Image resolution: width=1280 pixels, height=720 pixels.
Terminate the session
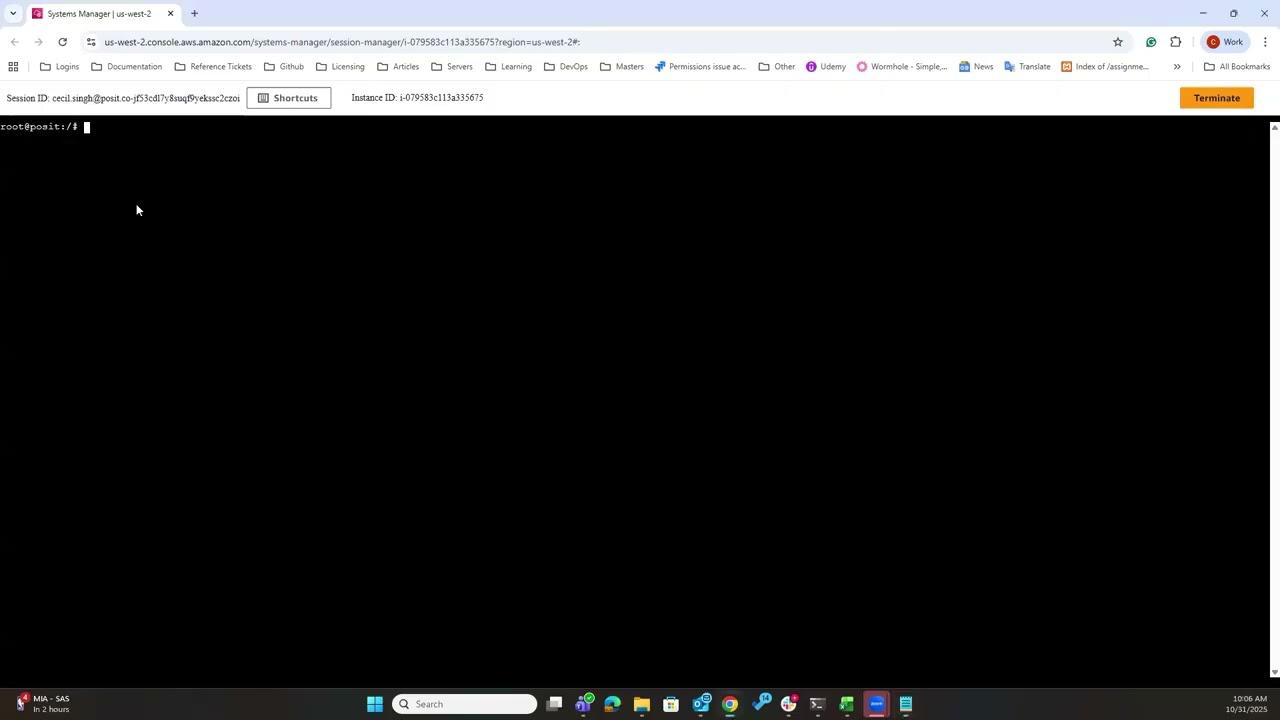(x=1216, y=97)
